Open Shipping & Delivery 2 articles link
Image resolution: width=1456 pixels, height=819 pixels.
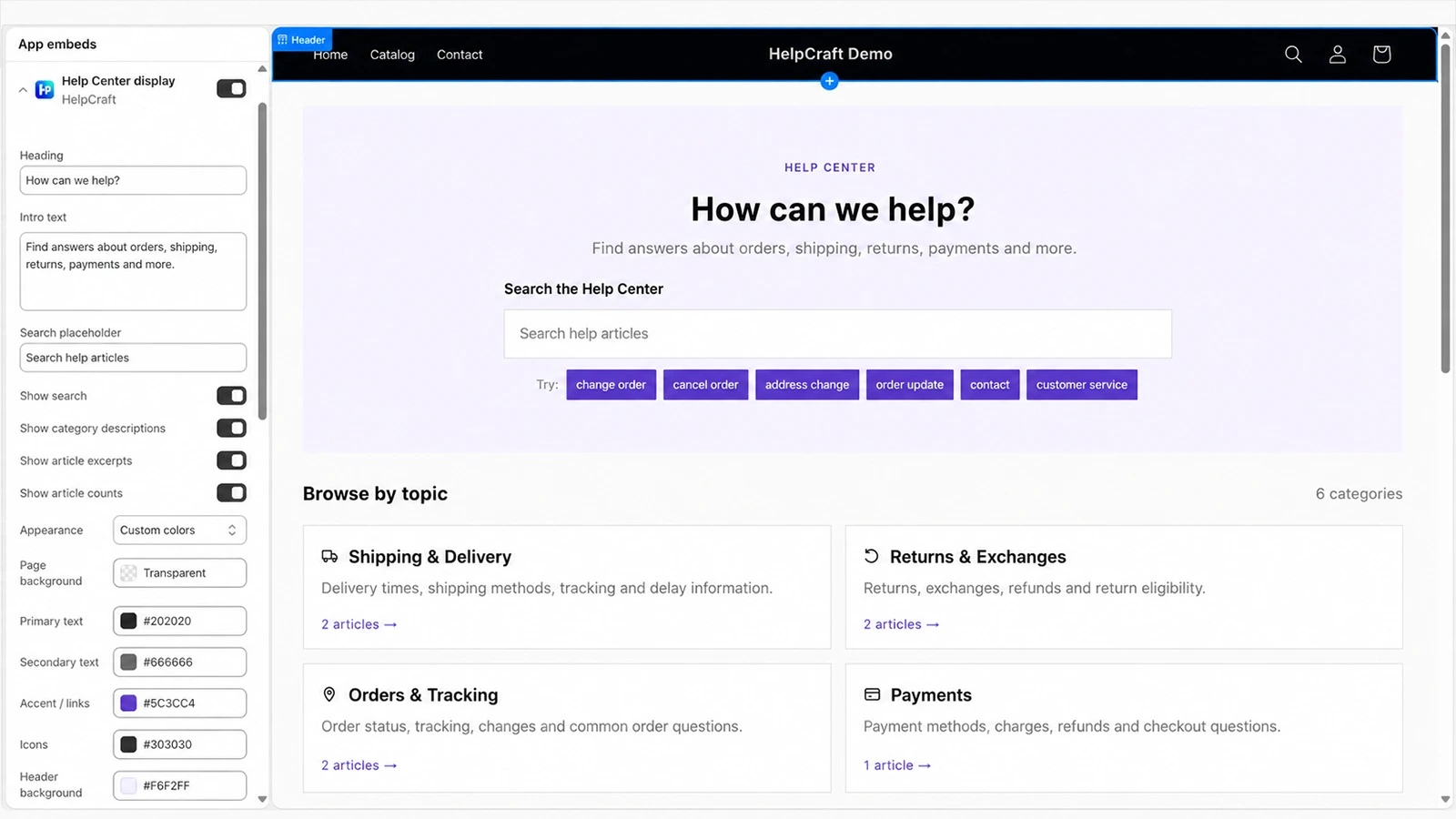[x=359, y=624]
